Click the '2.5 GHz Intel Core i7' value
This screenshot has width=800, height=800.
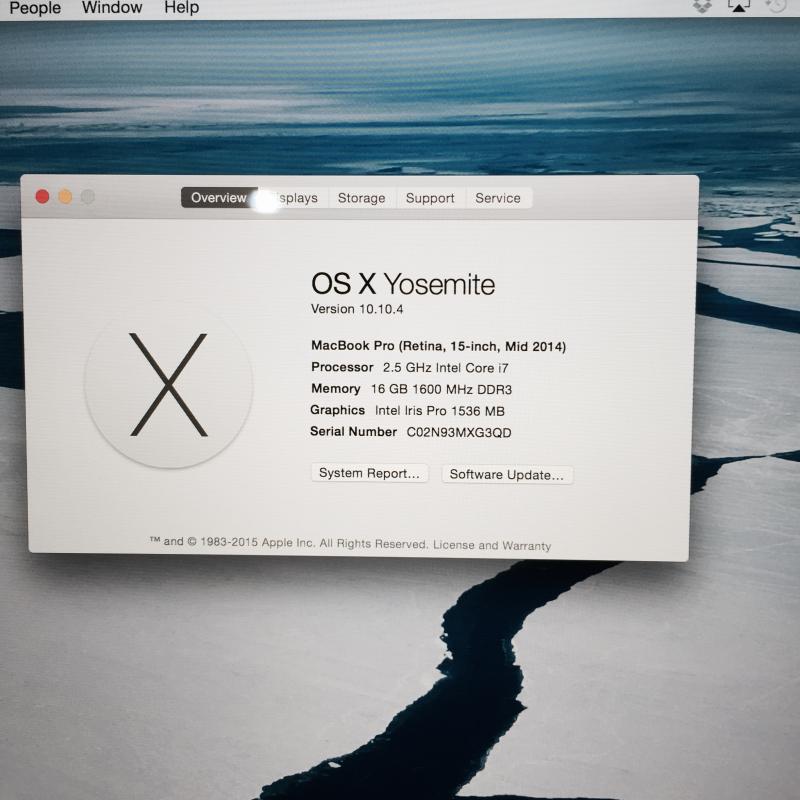tap(445, 368)
